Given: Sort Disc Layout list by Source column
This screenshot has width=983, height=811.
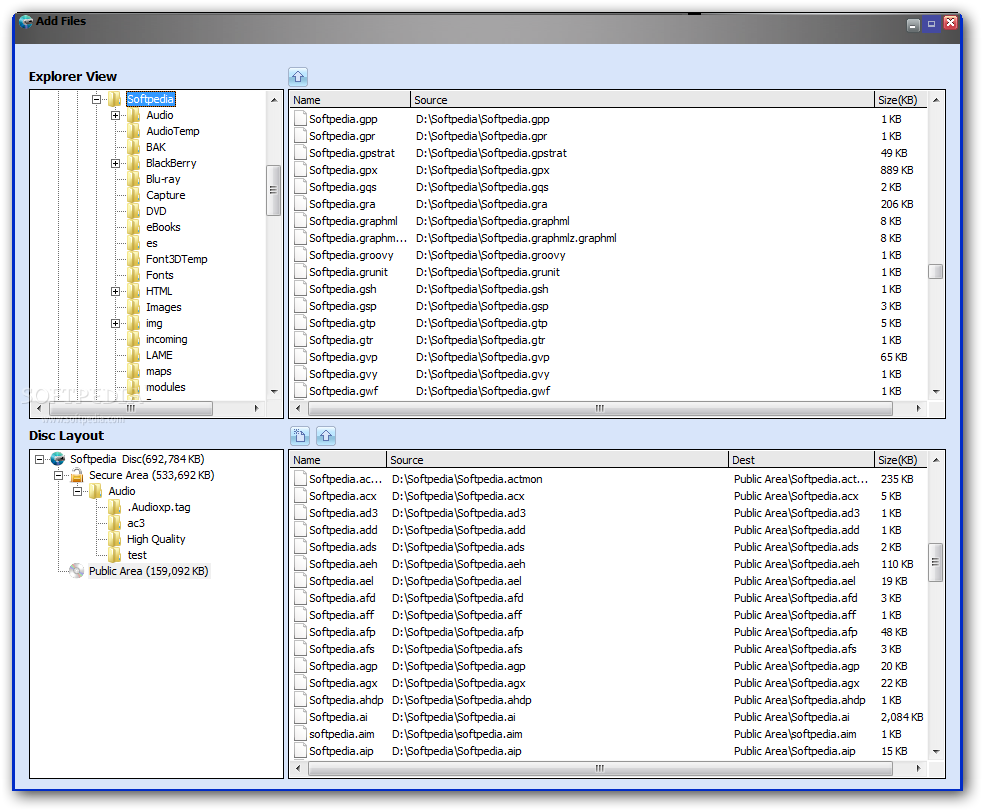Looking at the screenshot, I should (x=557, y=460).
